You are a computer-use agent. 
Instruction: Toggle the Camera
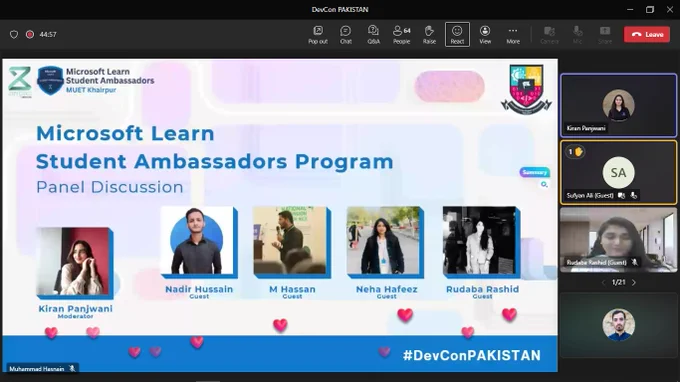point(549,35)
